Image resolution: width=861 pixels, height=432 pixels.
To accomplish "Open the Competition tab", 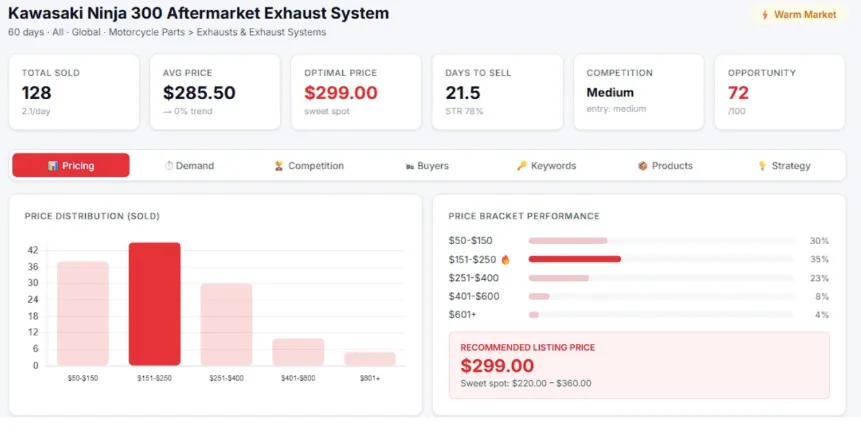I will [309, 165].
